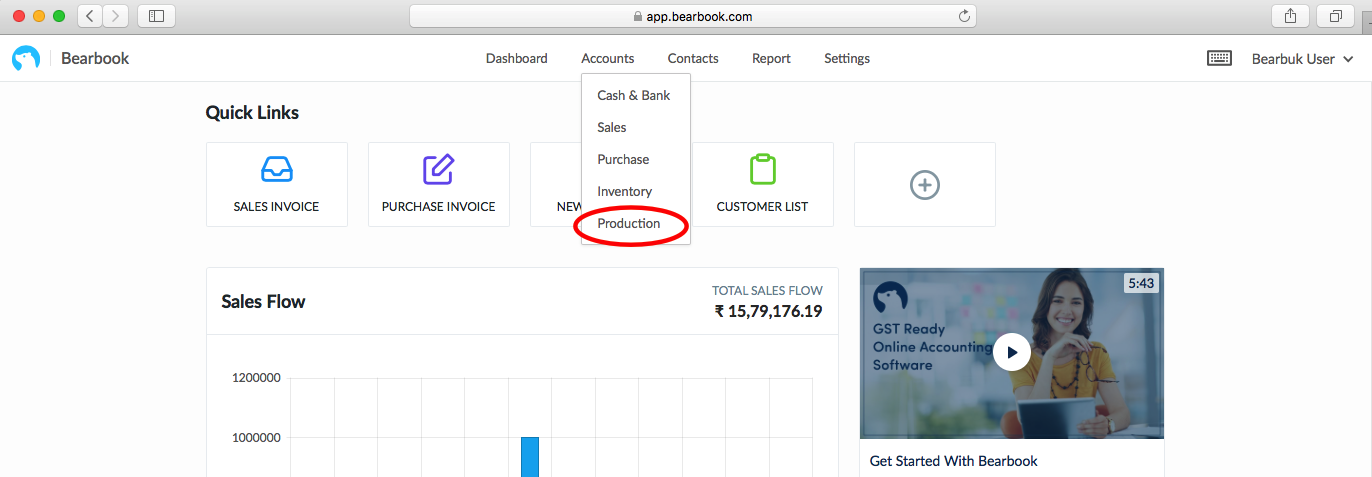1372x477 pixels.
Task: Open the Customer List clipboard icon
Action: tap(762, 169)
